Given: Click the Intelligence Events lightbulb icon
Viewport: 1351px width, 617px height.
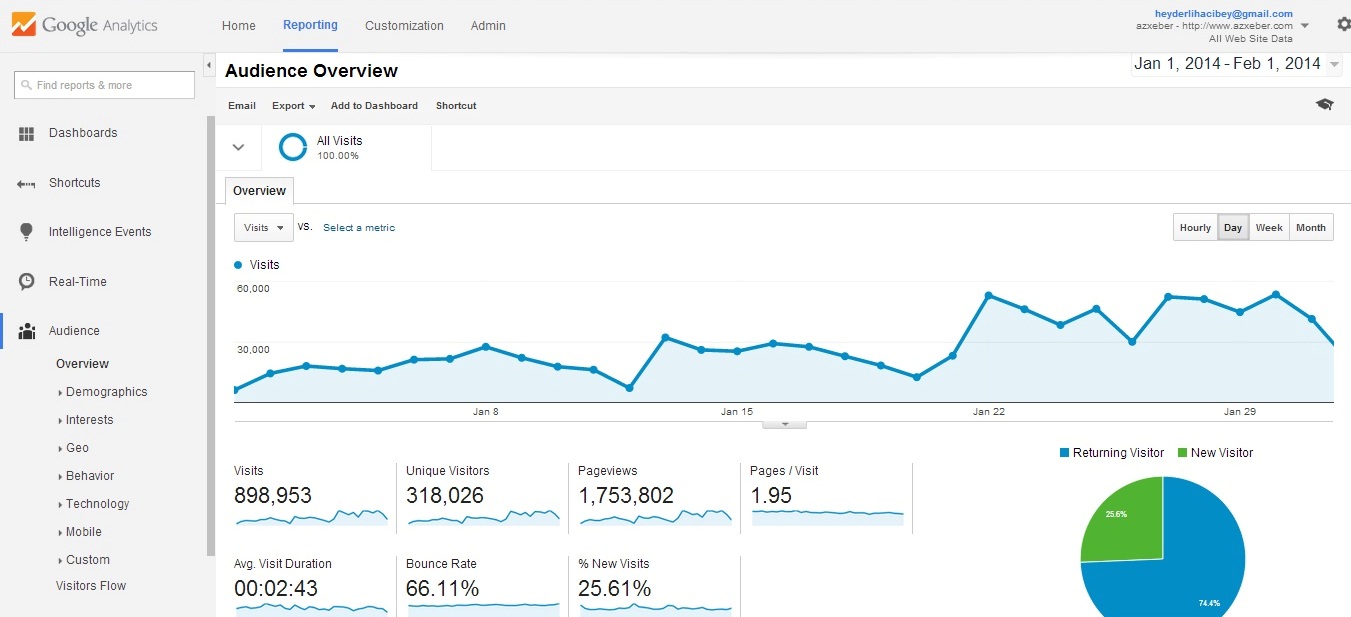Looking at the screenshot, I should [x=27, y=232].
